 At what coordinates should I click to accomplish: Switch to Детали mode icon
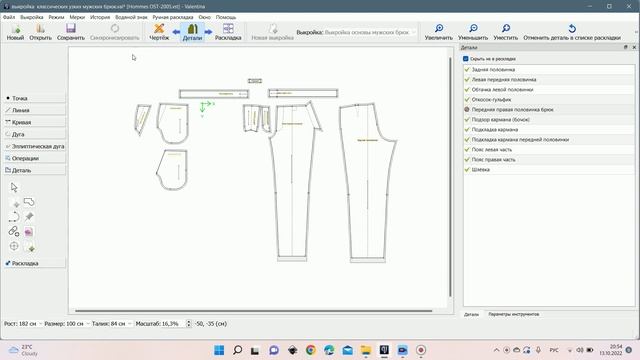tap(192, 29)
